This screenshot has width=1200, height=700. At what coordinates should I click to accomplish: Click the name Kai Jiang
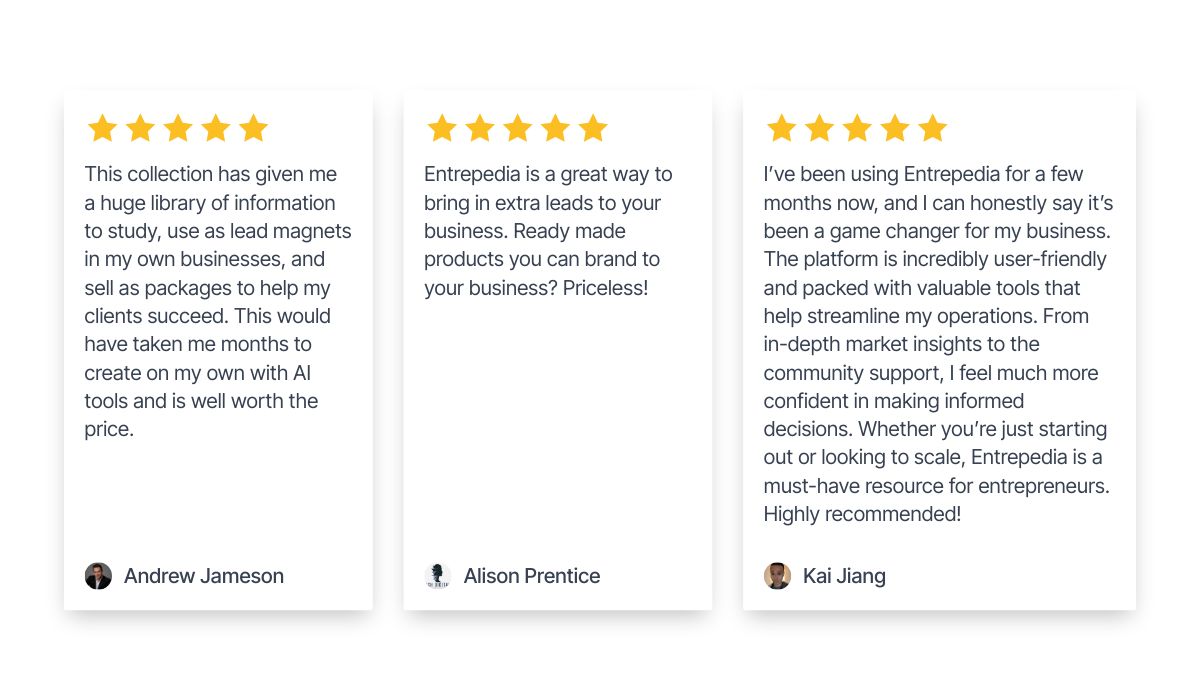click(x=844, y=576)
